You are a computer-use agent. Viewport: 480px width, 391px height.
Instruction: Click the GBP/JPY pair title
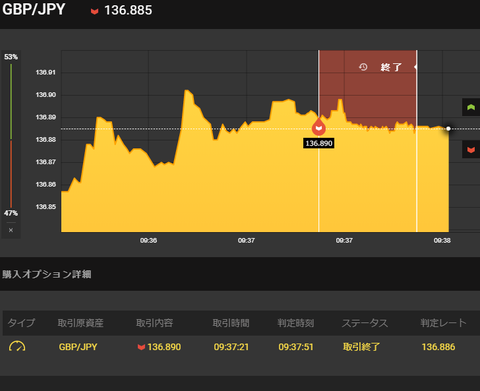pos(34,9)
